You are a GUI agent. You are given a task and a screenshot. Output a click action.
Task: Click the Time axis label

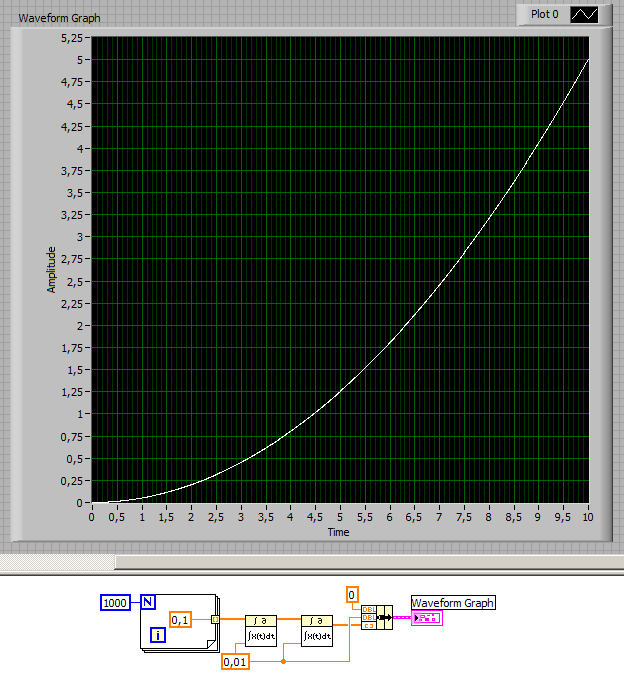tap(338, 532)
